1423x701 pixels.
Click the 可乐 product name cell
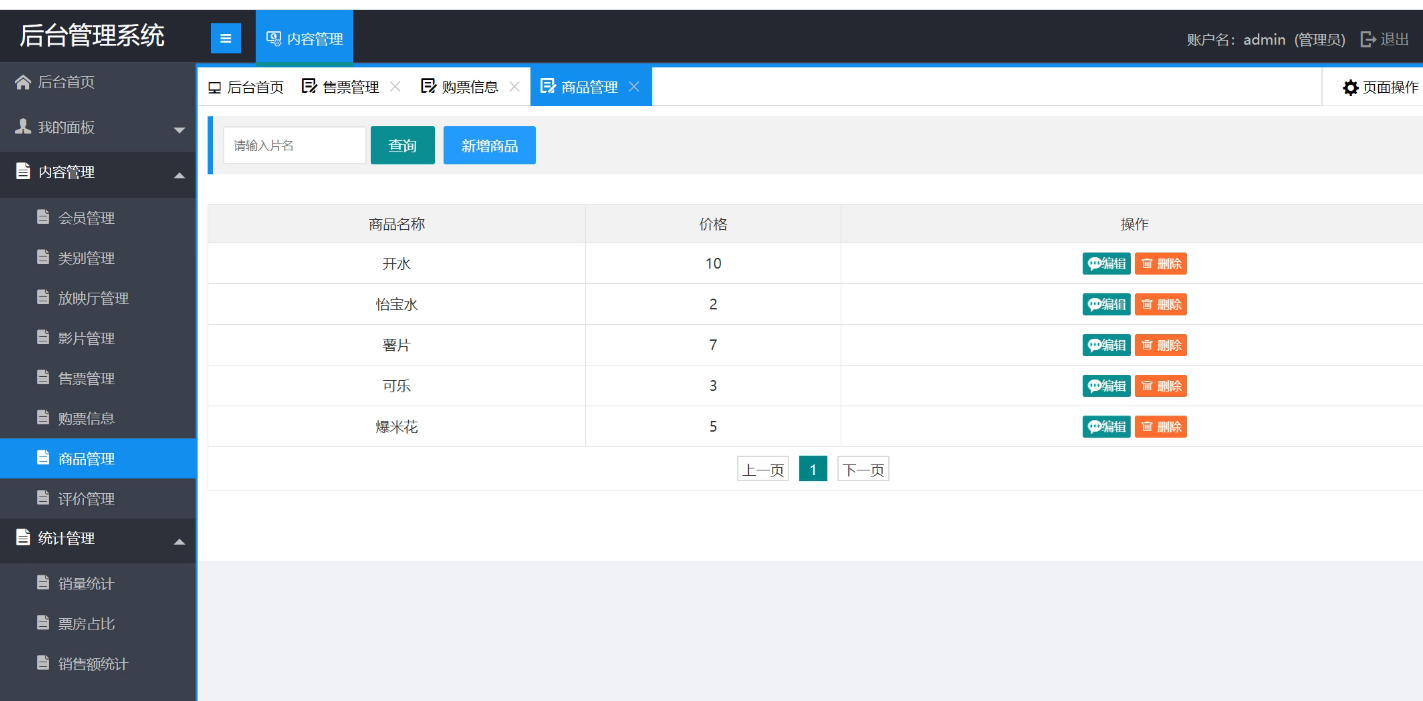[x=397, y=386]
